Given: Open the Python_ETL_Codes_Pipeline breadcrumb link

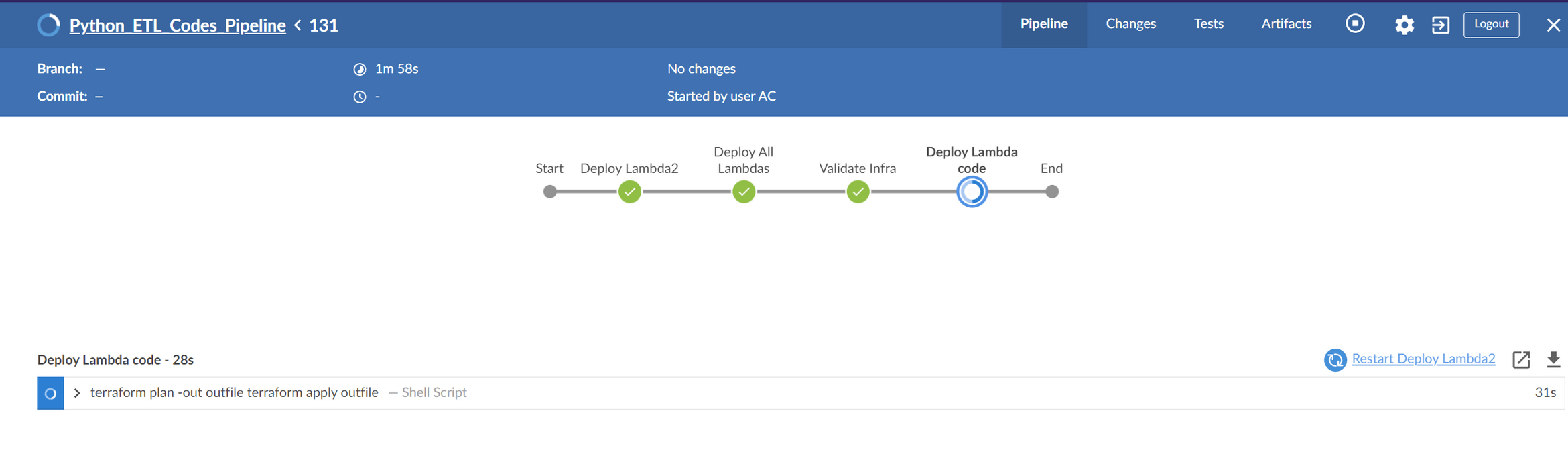Looking at the screenshot, I should 177,25.
